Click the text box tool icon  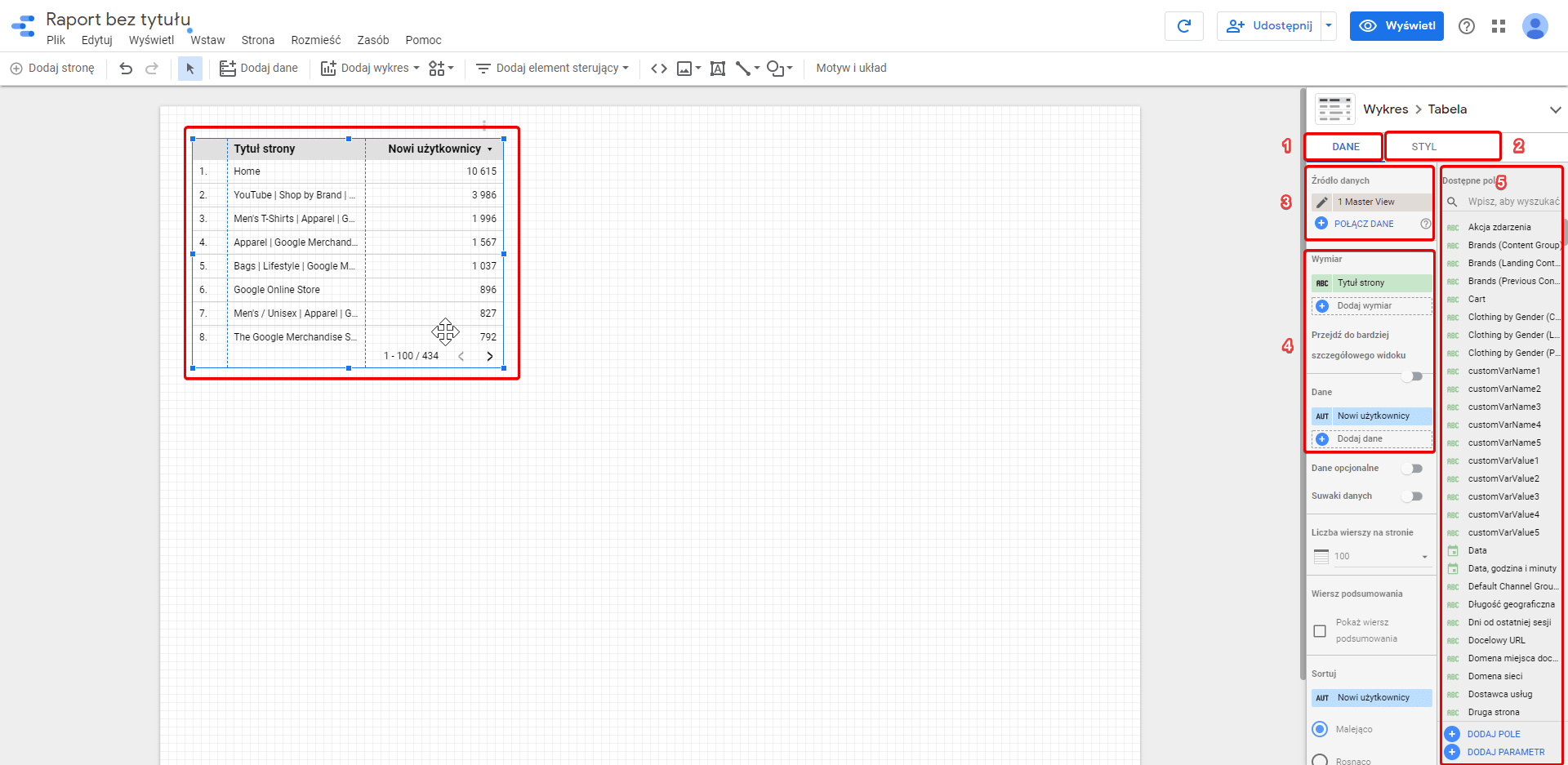click(x=718, y=69)
